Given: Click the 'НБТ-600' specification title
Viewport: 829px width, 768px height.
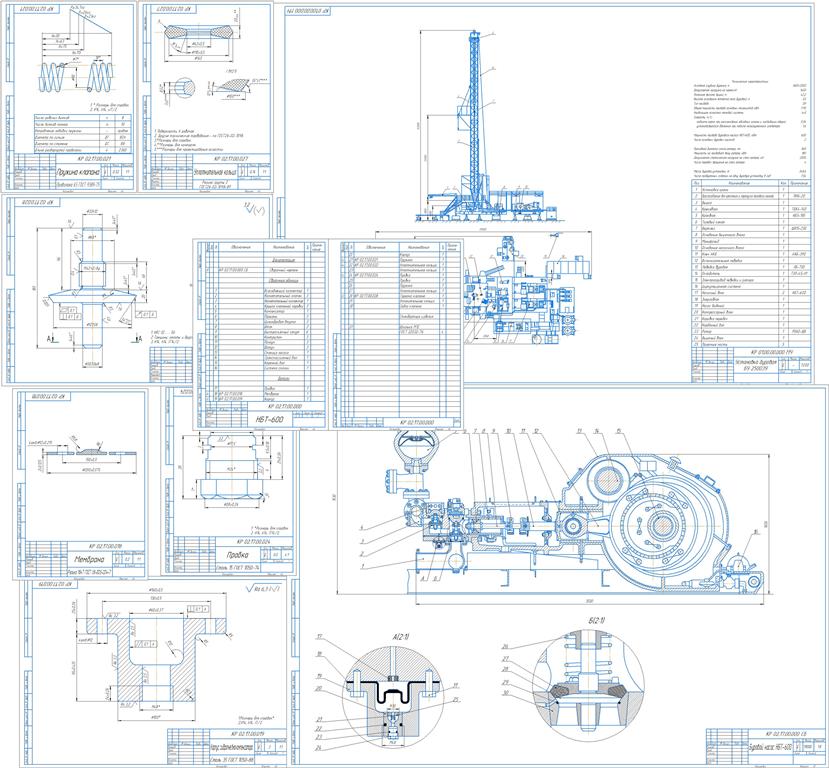Looking at the screenshot, I should click(x=270, y=419).
